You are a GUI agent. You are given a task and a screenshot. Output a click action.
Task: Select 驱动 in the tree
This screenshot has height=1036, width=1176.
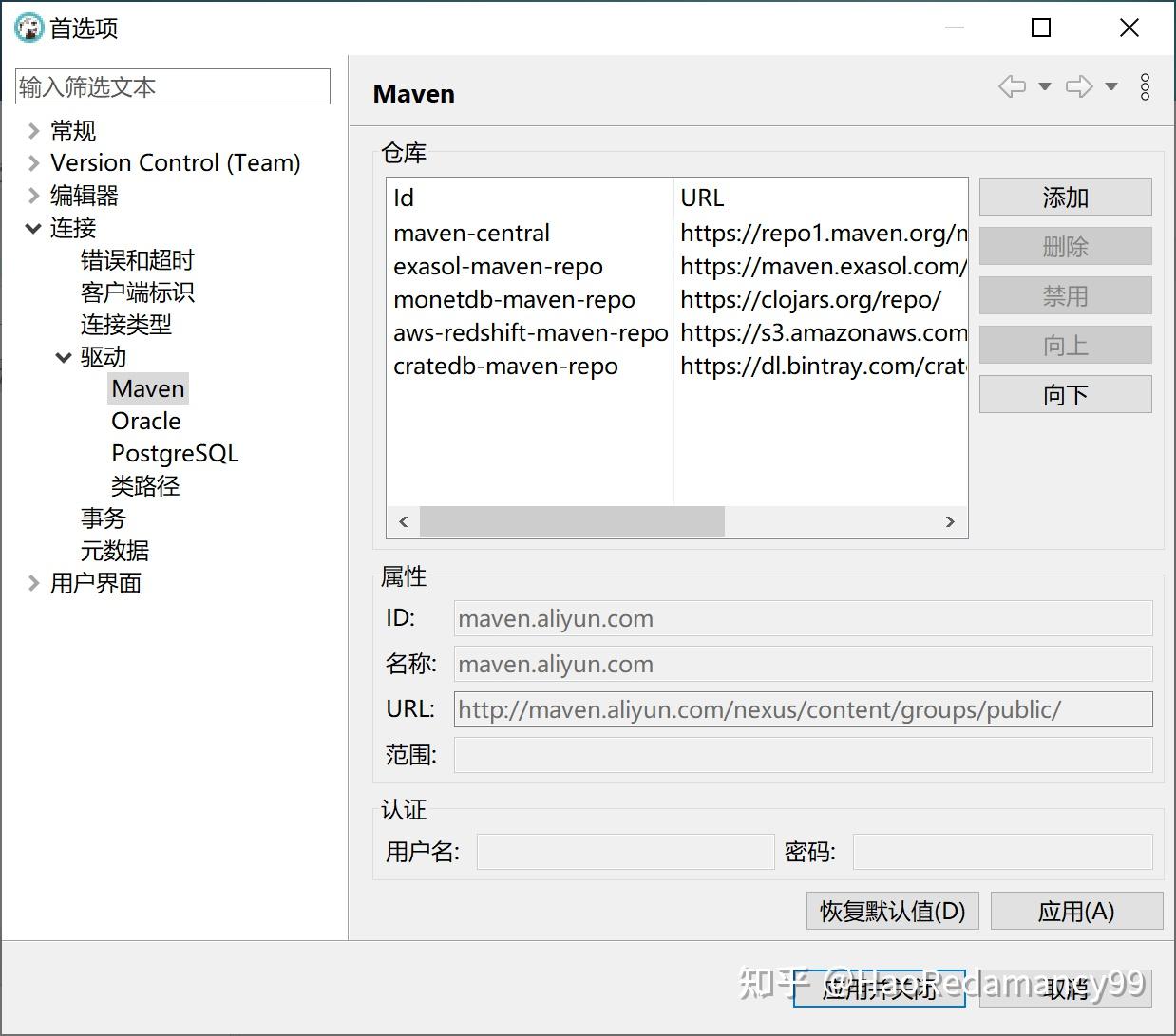[x=104, y=357]
